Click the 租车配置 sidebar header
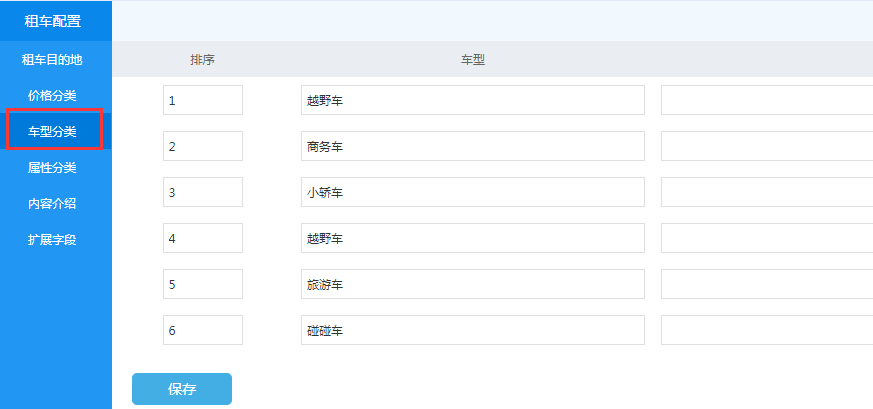Image resolution: width=873 pixels, height=409 pixels. (x=52, y=20)
